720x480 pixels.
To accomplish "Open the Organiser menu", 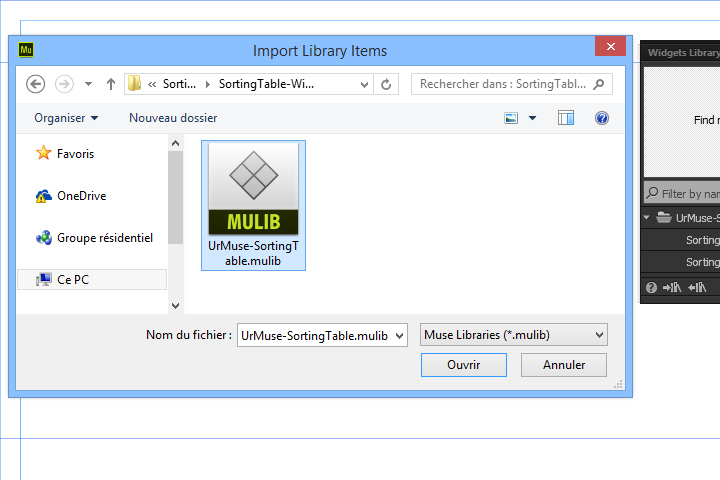I will point(66,118).
